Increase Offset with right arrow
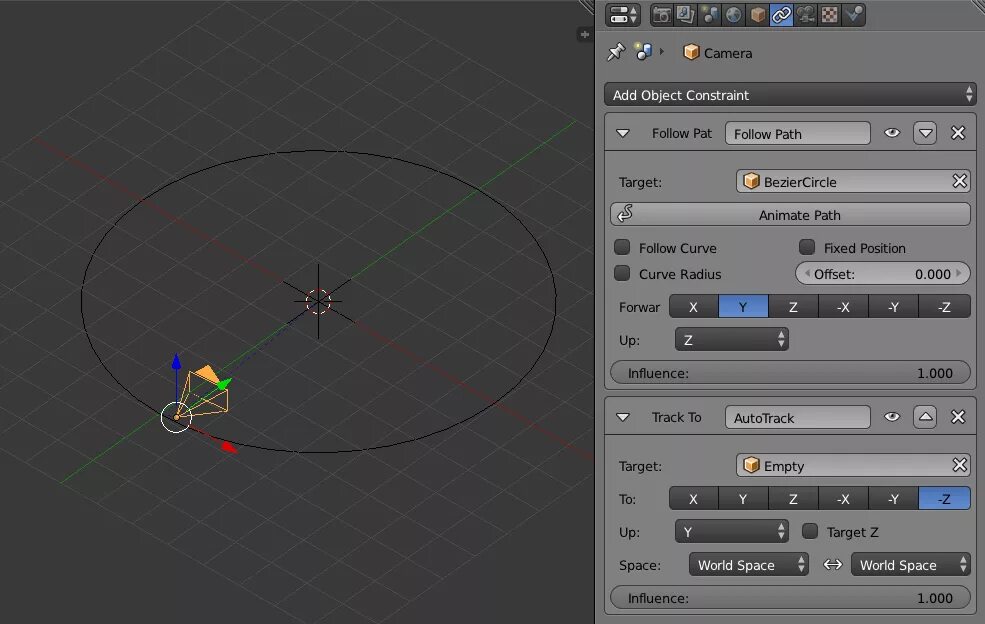The image size is (985, 624). [x=959, y=273]
